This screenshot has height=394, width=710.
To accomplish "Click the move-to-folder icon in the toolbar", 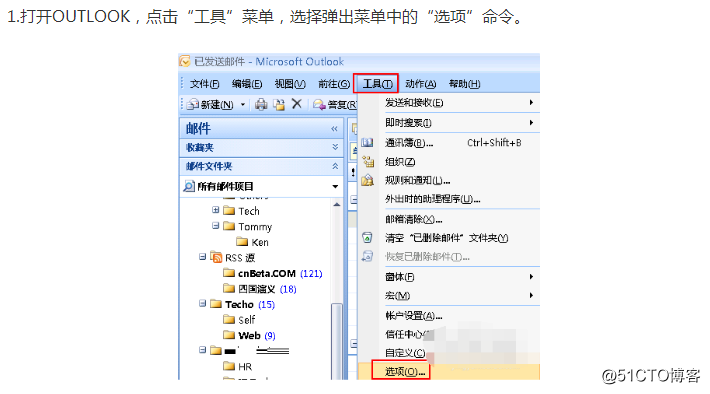I will (279, 105).
